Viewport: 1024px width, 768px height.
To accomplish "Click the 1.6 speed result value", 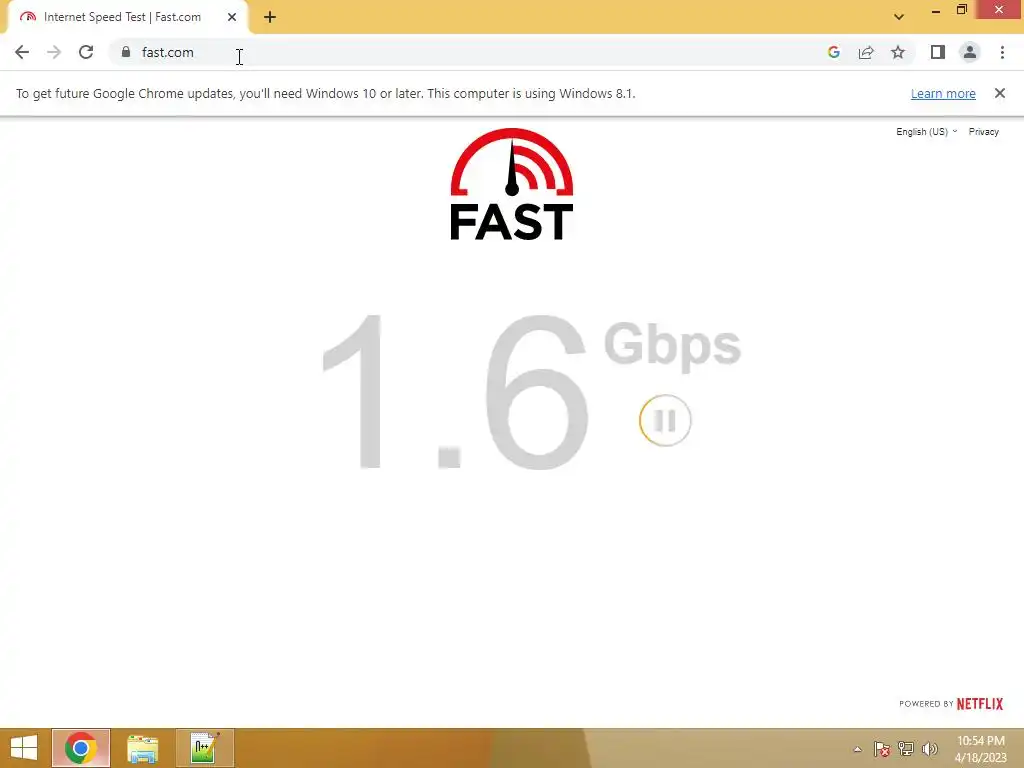I will click(x=456, y=392).
